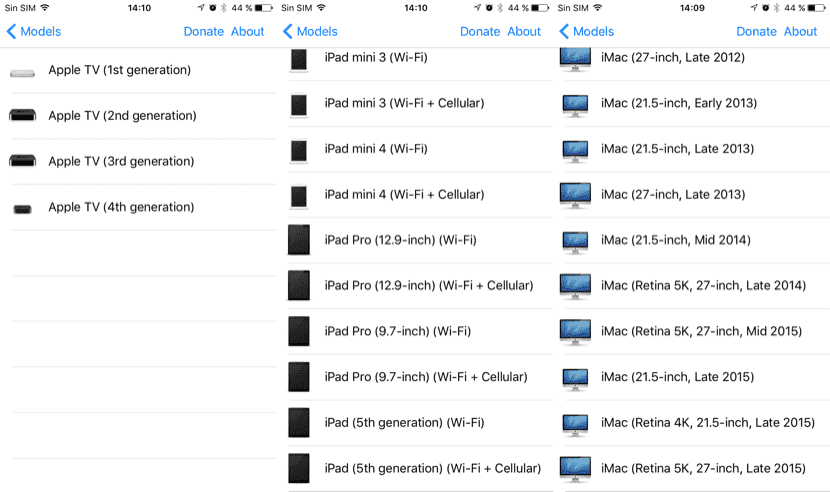Tap the iMac Retina 5K Late 2014 computer icon
Screen dimensions: 830x492
click(575, 287)
